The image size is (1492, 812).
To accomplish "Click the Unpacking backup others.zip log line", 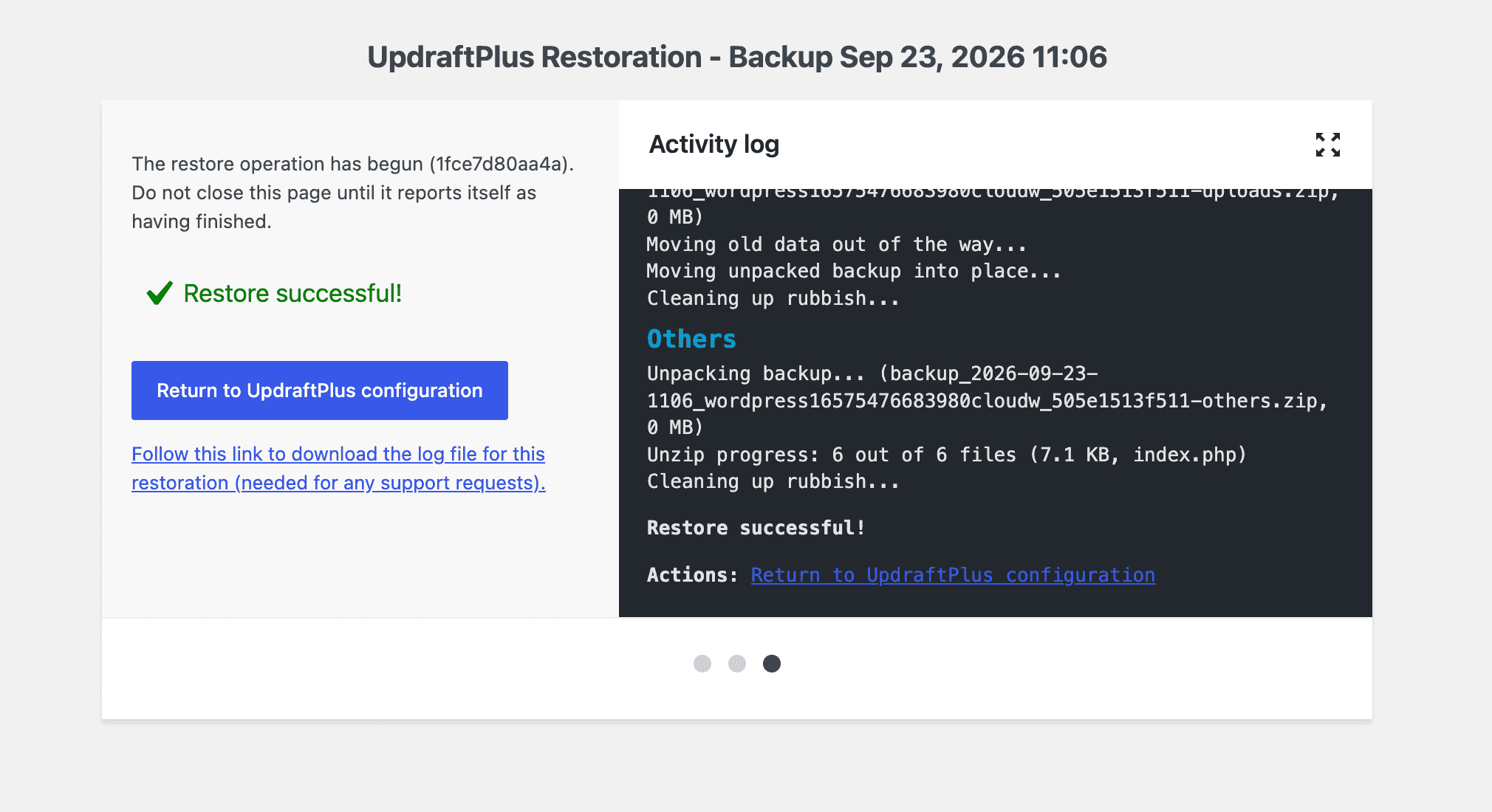I will (x=988, y=401).
